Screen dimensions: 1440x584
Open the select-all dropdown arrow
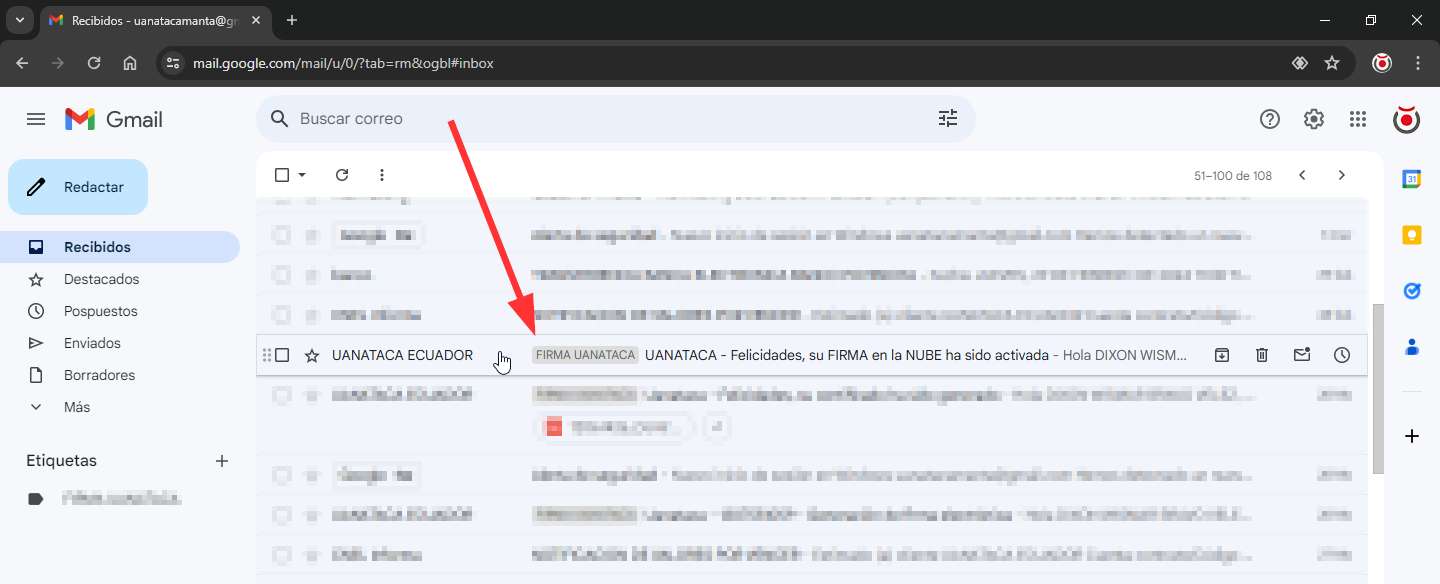coord(302,175)
